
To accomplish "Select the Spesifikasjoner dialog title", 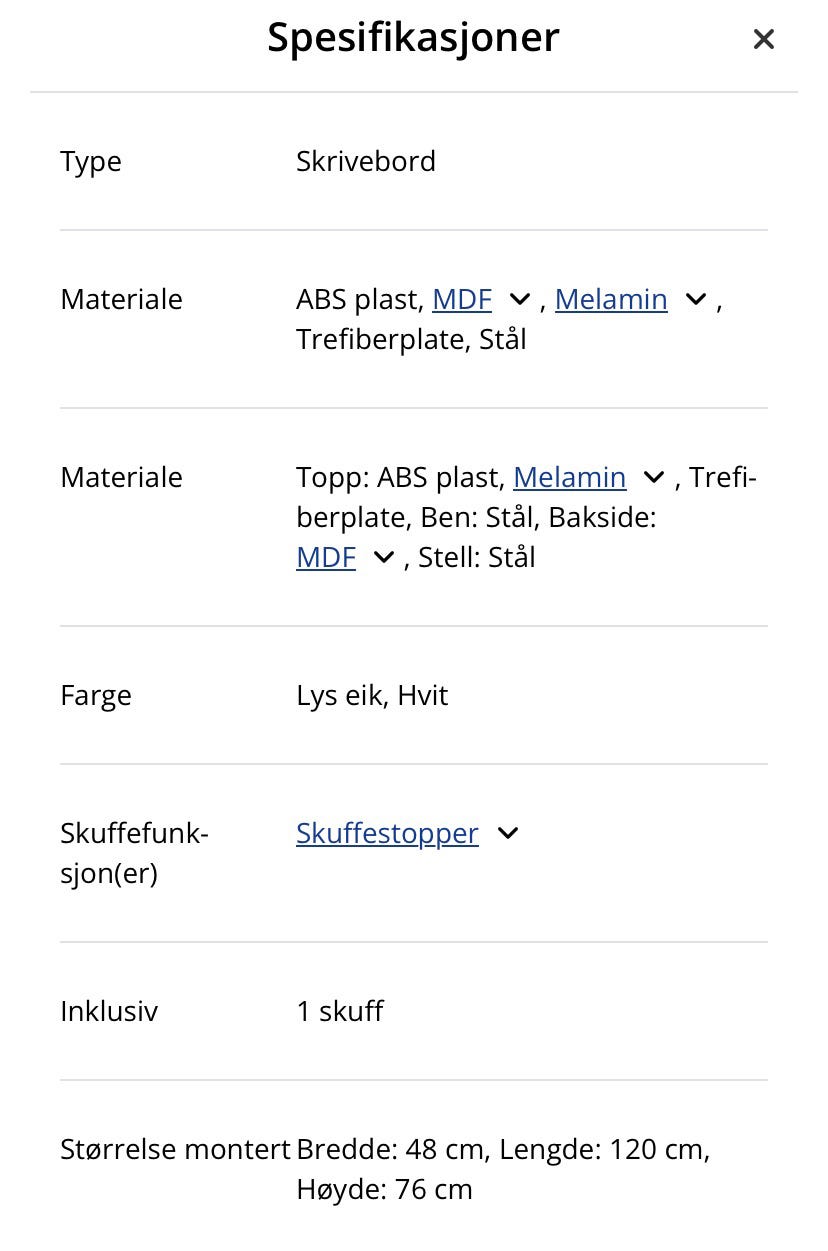I will [413, 37].
